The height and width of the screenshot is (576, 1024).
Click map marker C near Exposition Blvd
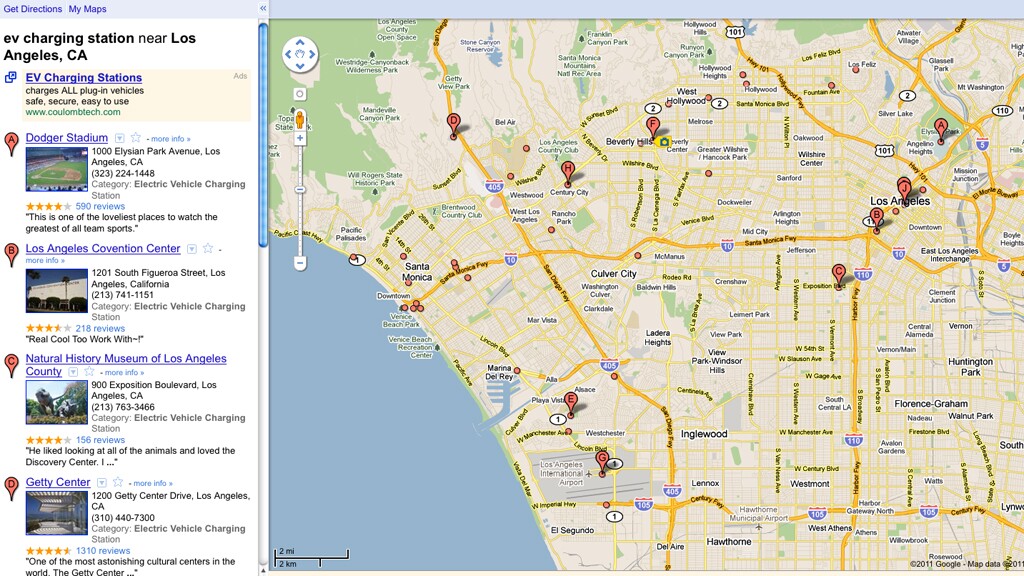click(x=839, y=275)
